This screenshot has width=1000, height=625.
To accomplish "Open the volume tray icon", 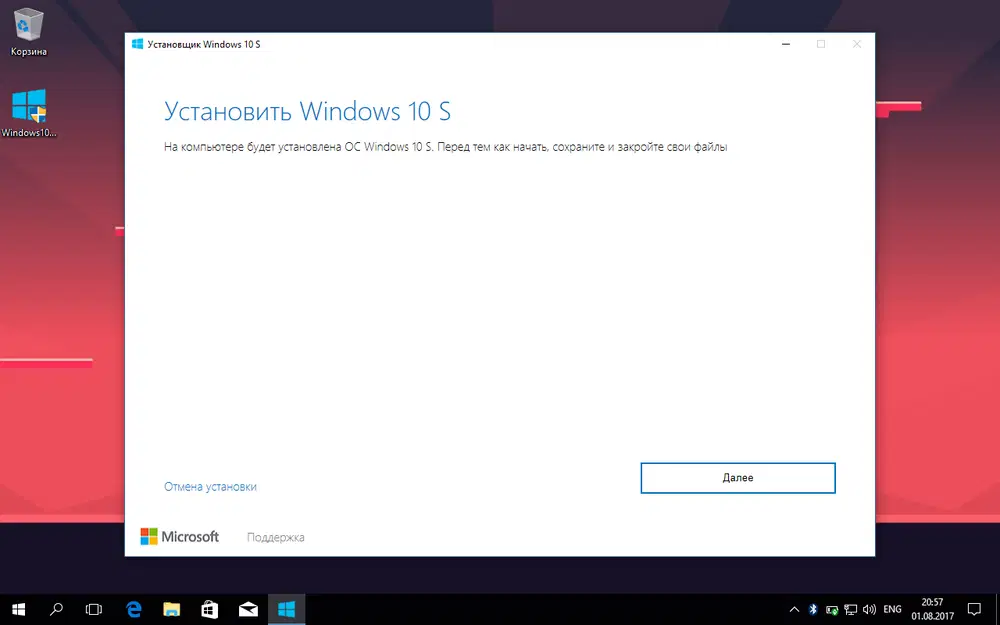I will 869,610.
